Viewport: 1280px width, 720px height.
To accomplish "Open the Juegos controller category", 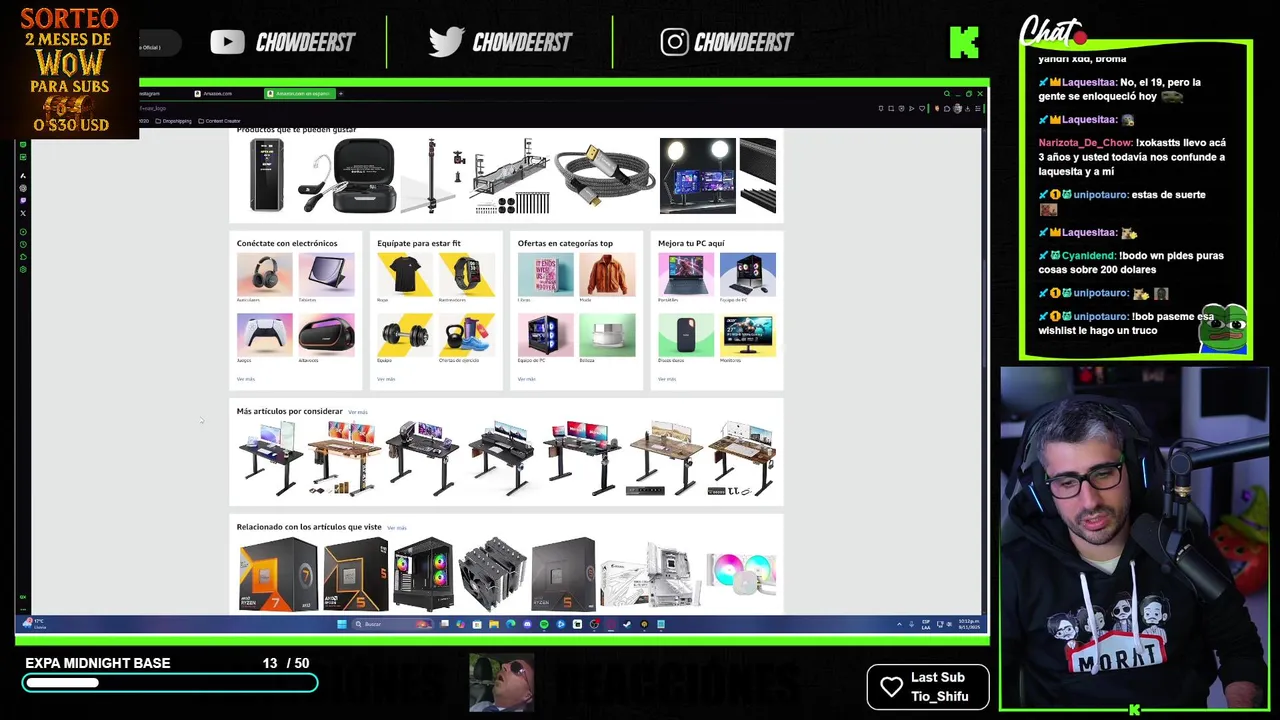I will [264, 335].
